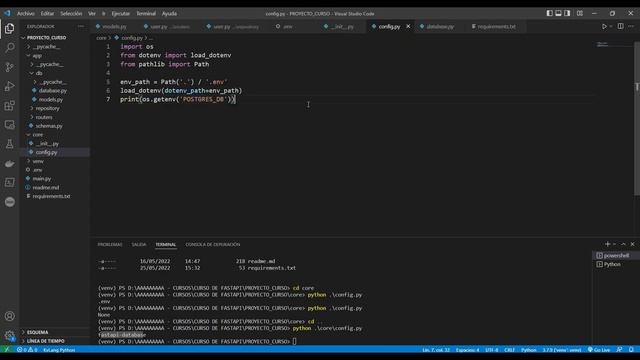The image size is (640, 360).
Task: Show the CONSOLA DE DEPURACIÓN tab
Action: [213, 244]
